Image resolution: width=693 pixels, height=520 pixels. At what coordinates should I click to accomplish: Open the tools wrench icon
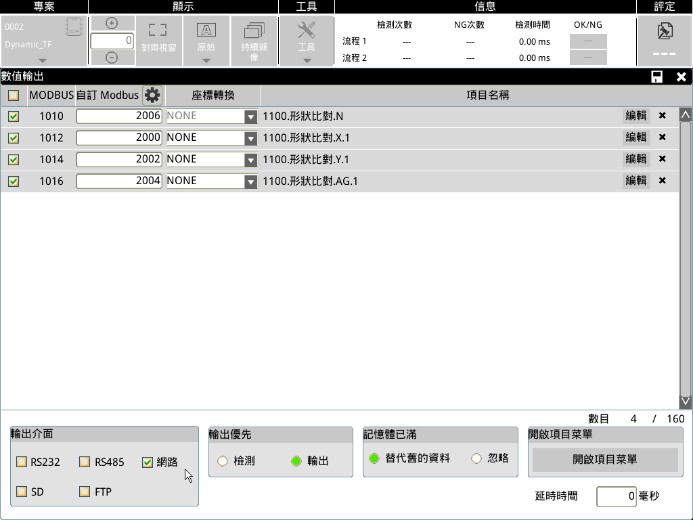[307, 31]
